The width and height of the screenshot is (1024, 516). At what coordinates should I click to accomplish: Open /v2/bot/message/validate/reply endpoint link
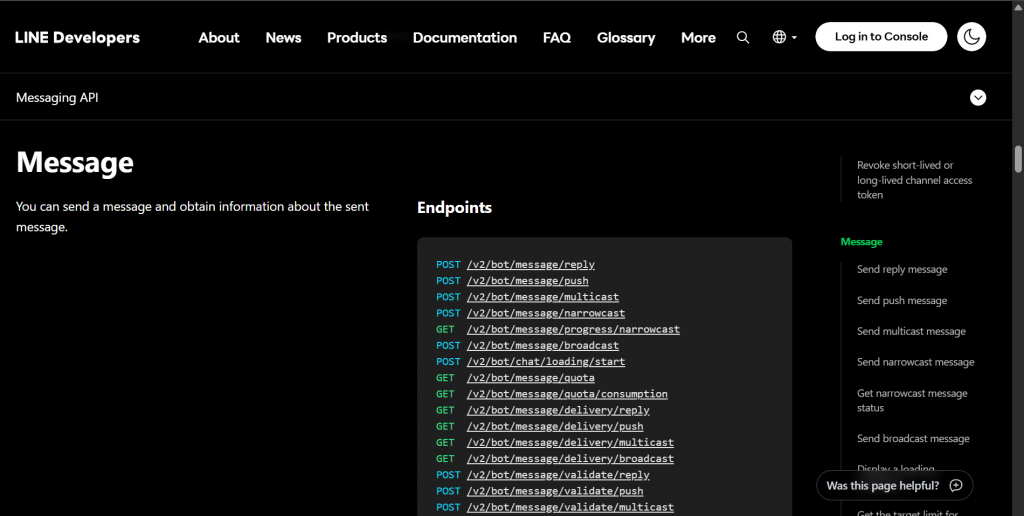558,475
